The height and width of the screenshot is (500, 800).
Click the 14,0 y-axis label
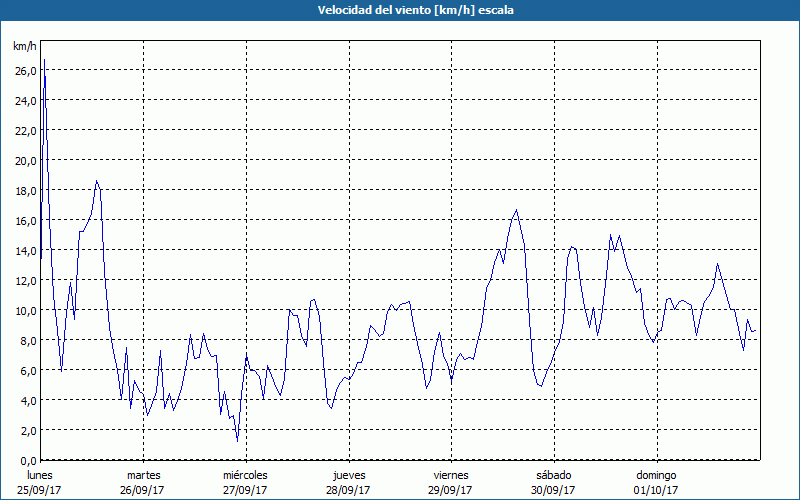click(25, 250)
